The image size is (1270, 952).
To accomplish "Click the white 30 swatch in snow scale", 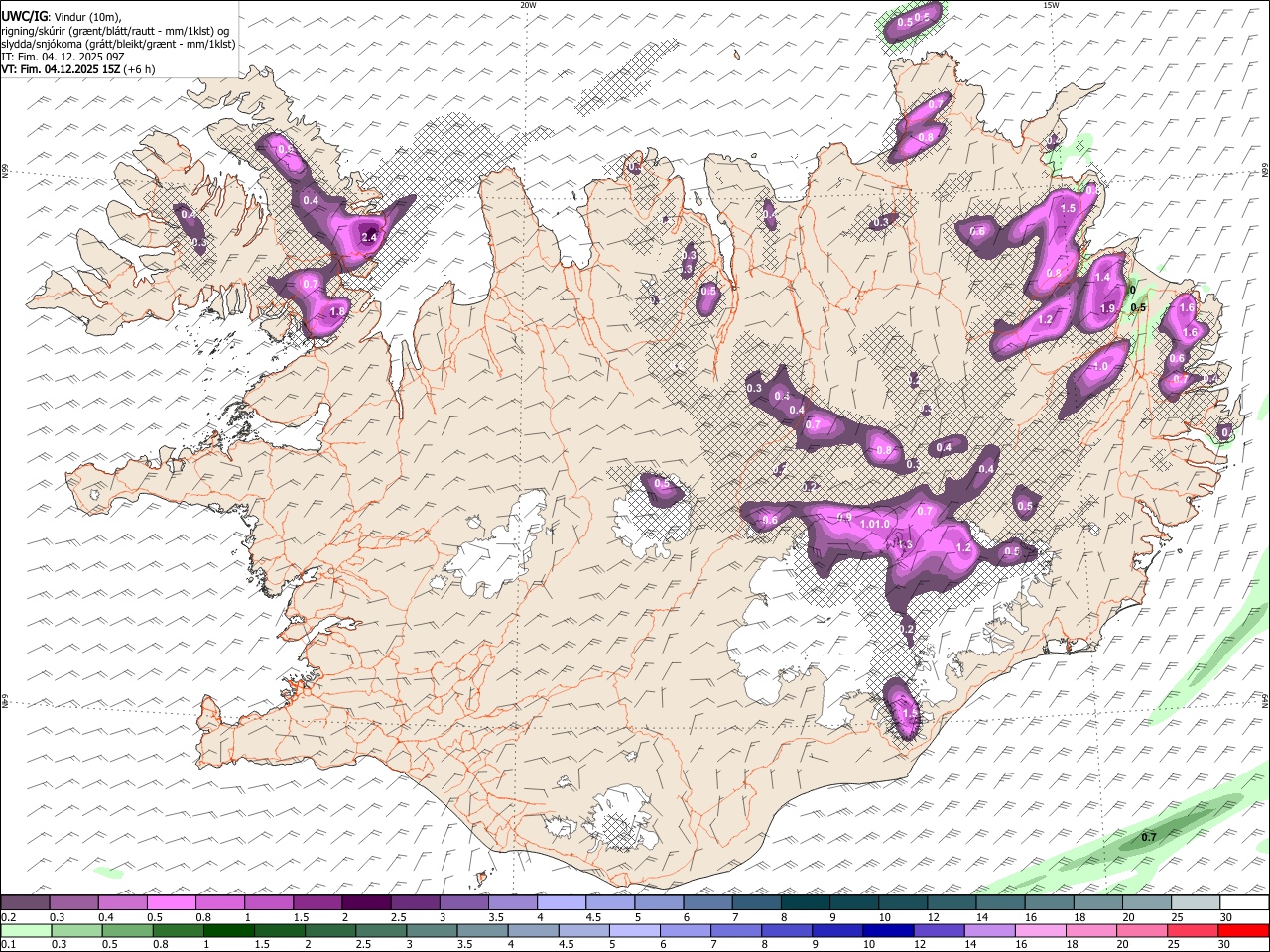I will point(1244,902).
